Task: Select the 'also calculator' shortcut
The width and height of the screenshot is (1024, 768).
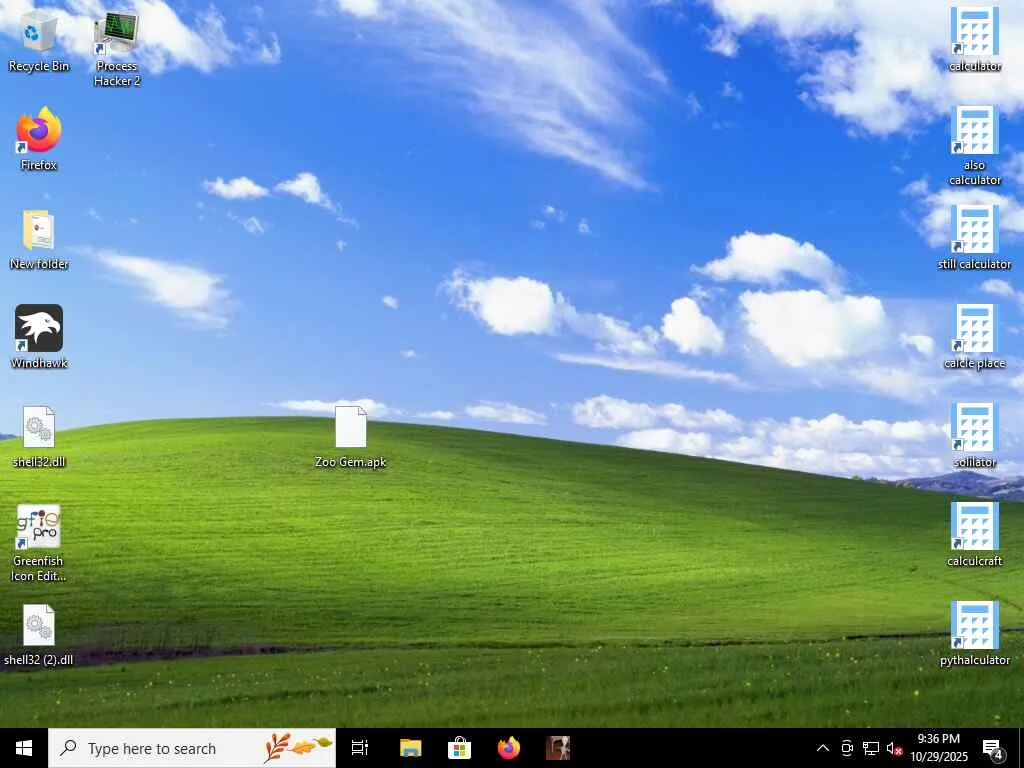Action: point(974,146)
